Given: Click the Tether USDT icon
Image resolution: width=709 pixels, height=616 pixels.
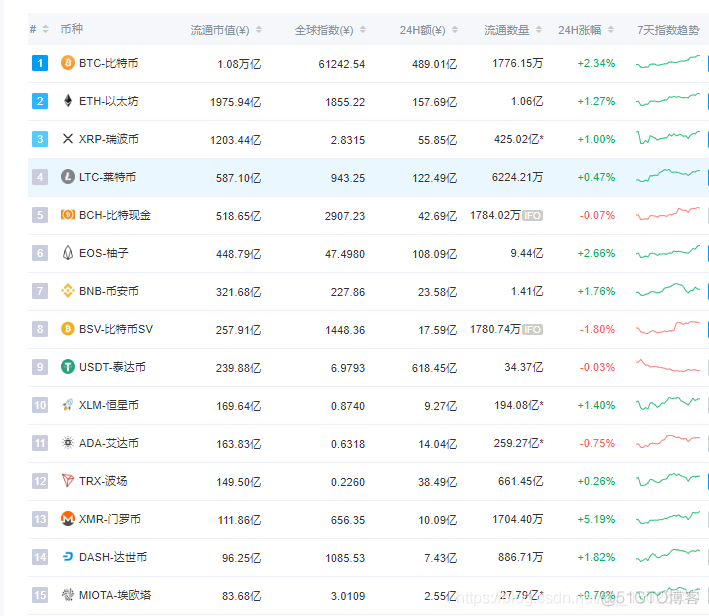Looking at the screenshot, I should tap(68, 366).
